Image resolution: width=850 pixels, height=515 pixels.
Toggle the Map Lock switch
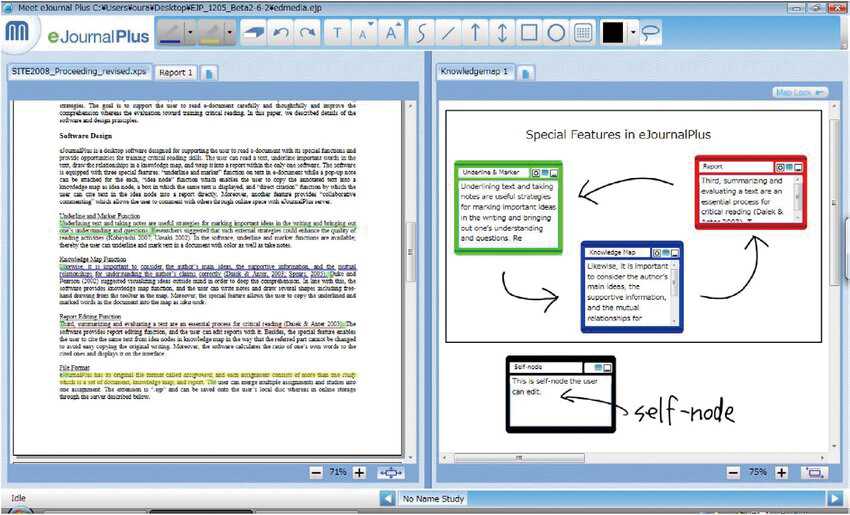801,92
